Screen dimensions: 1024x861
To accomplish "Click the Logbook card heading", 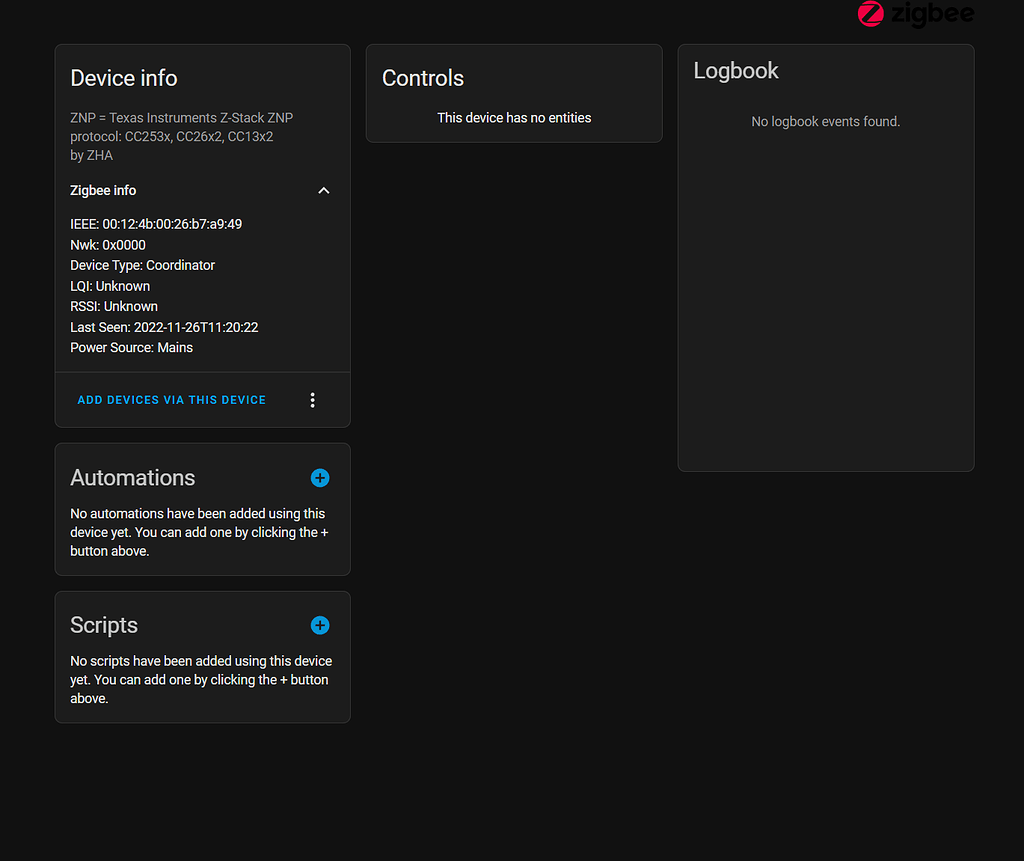I will click(736, 71).
